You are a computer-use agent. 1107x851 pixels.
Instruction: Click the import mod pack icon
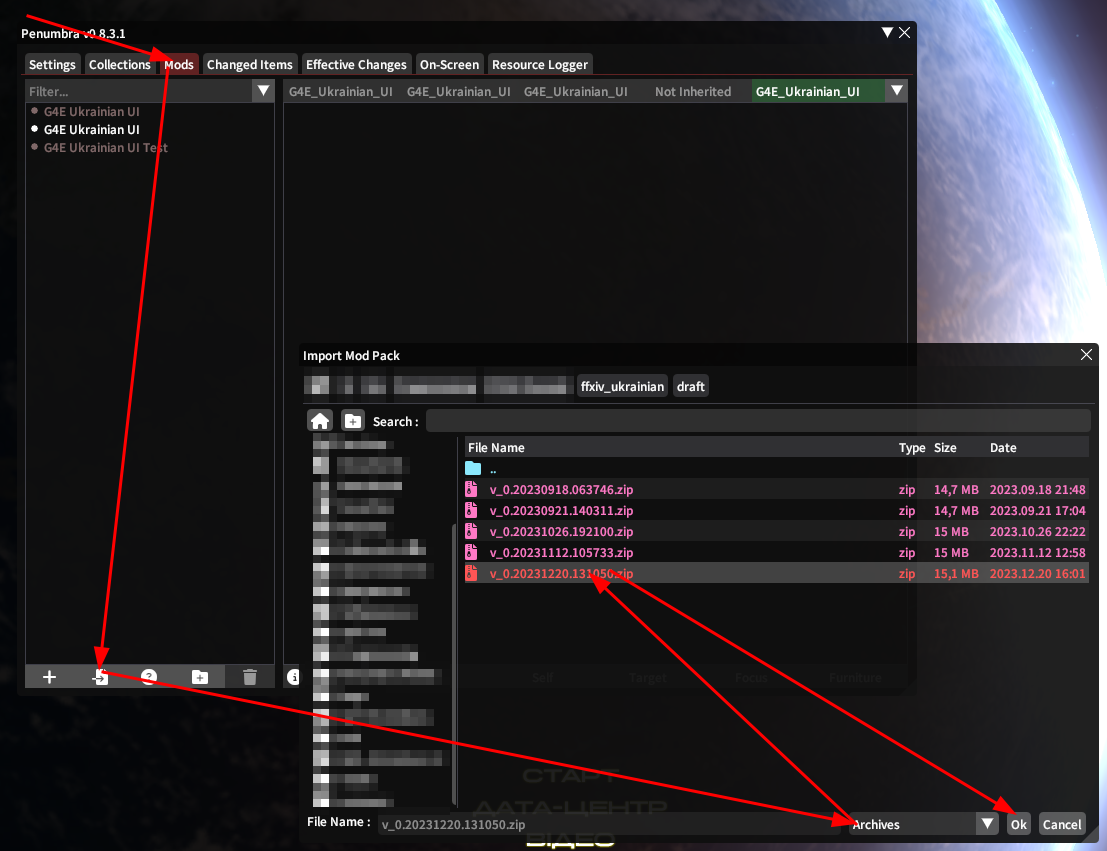click(100, 677)
